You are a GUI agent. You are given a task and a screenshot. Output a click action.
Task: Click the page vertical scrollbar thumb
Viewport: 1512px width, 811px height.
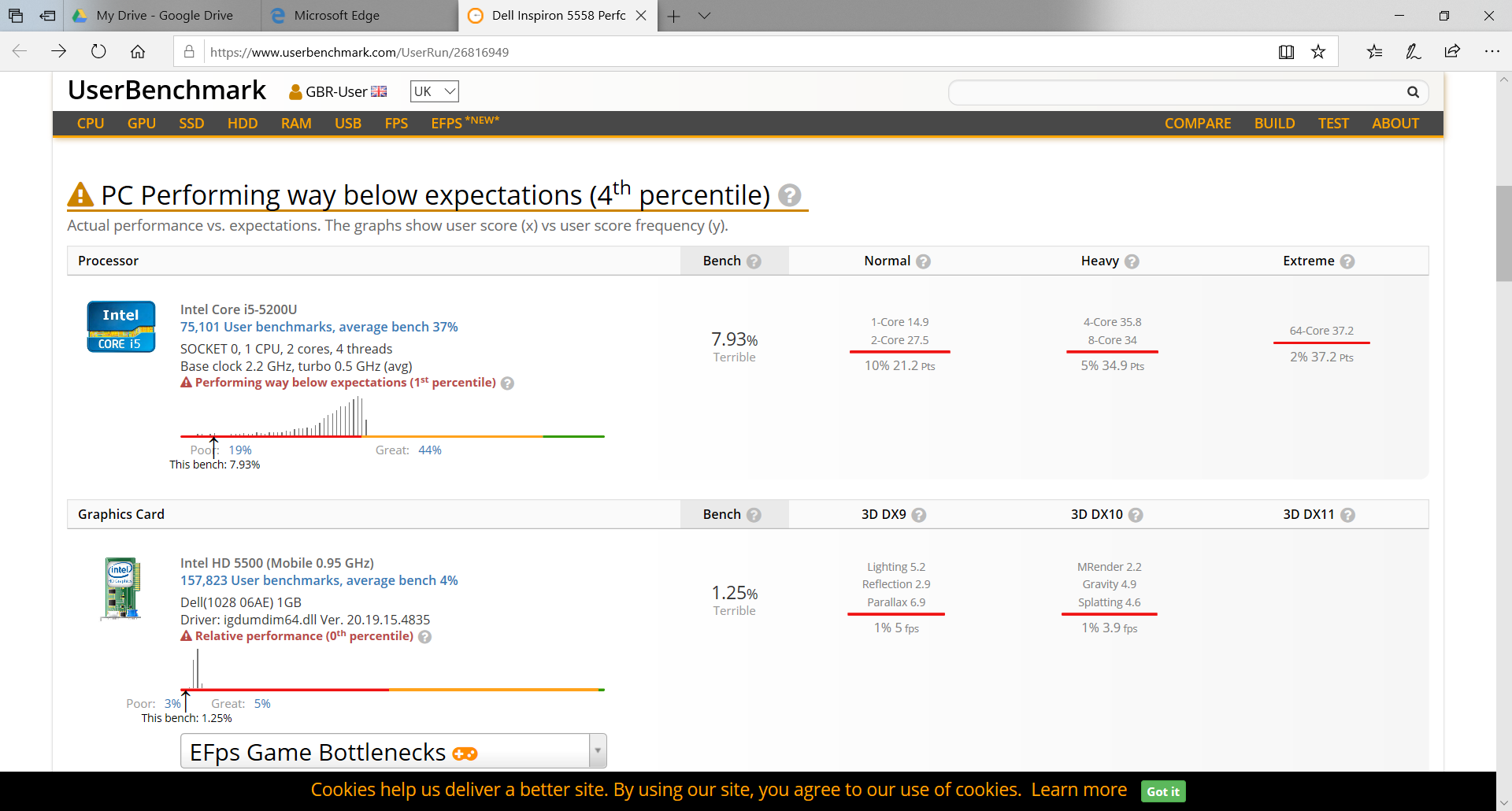1503,233
